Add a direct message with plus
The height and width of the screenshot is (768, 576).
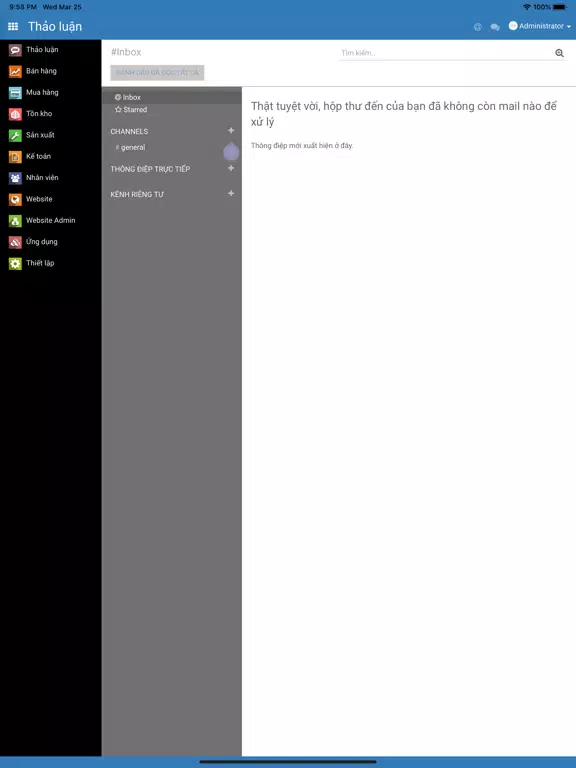click(x=231, y=168)
